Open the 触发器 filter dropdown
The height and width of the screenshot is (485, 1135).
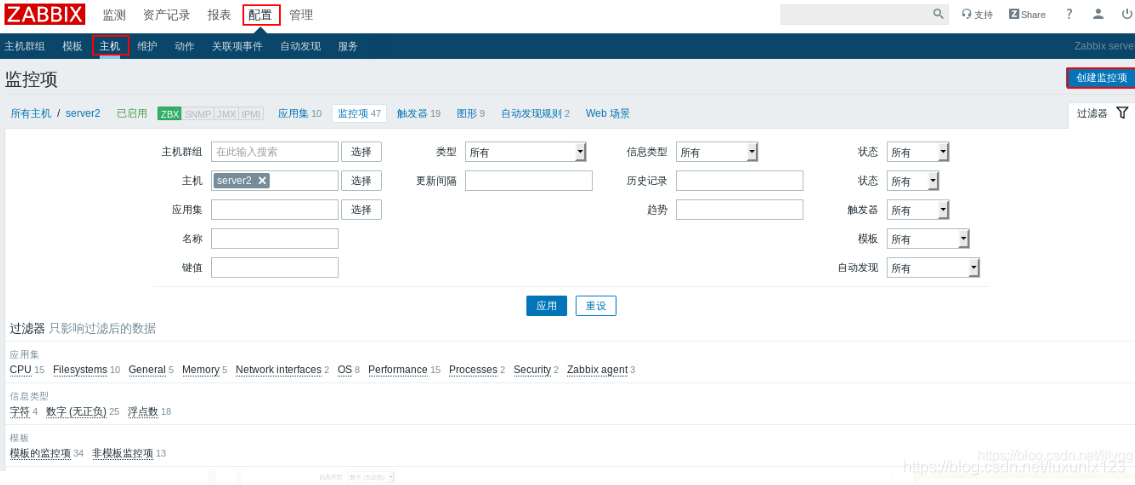pyautogui.click(x=918, y=210)
